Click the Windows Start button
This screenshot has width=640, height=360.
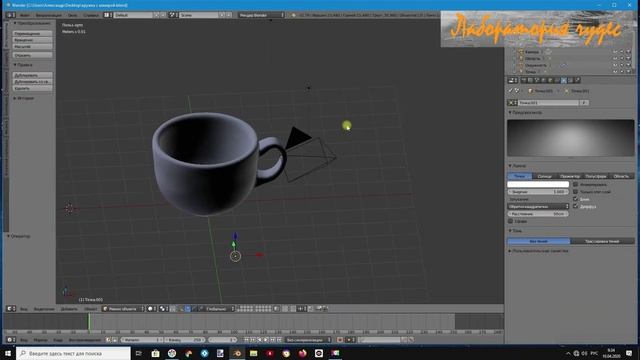coord(8,353)
